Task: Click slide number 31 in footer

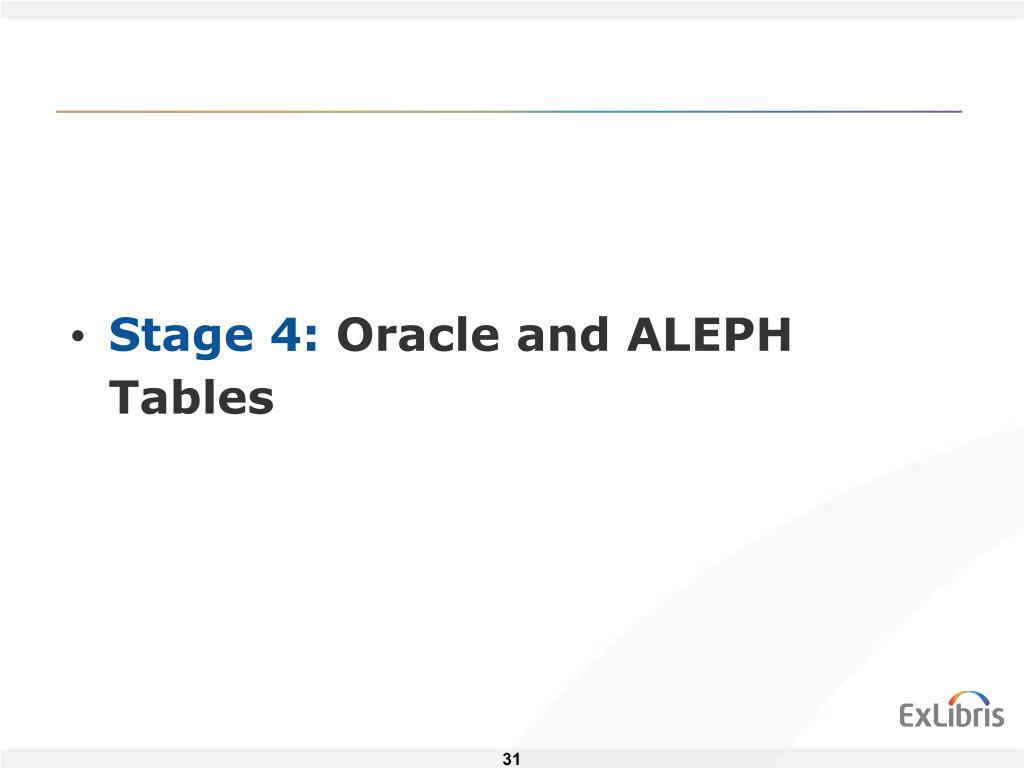Action: click(511, 759)
